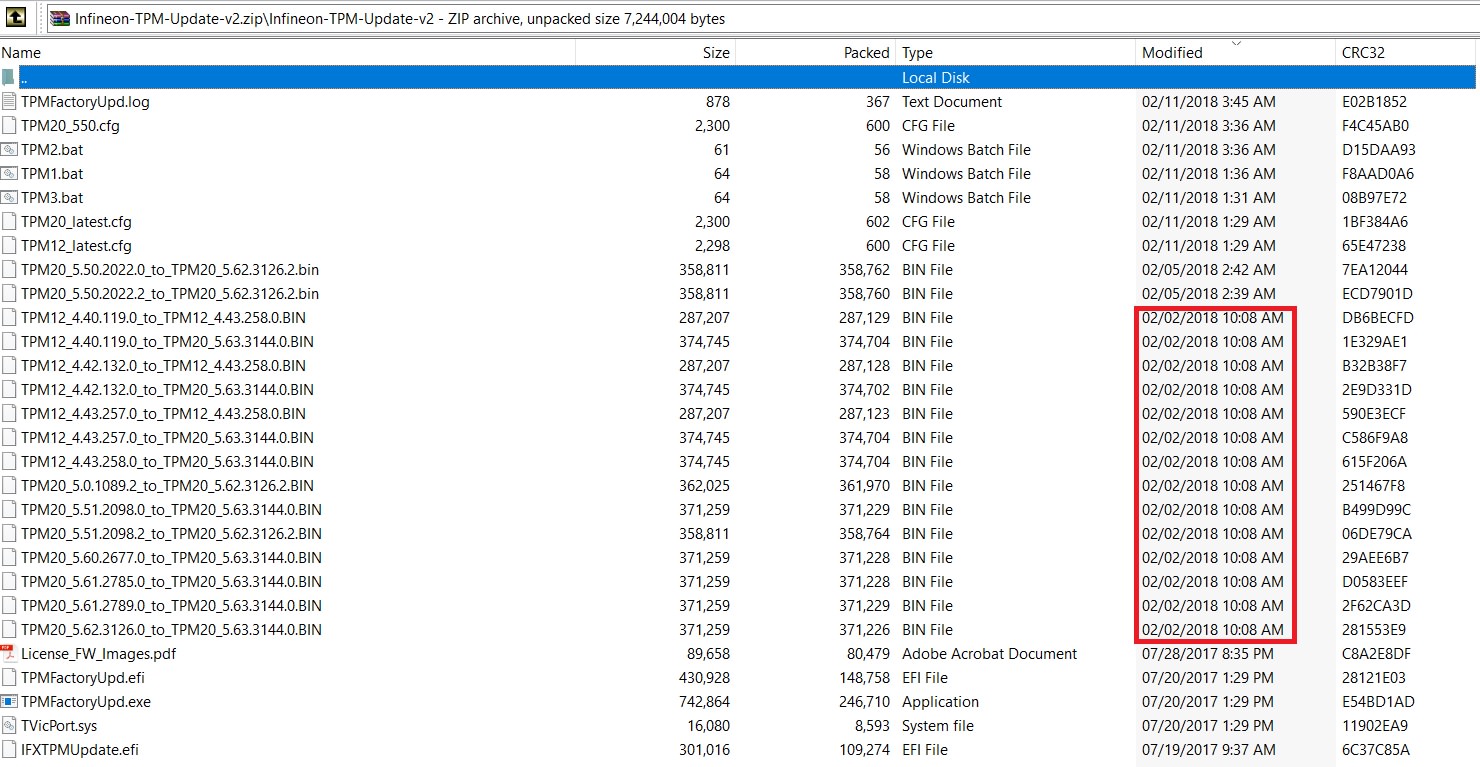Sort by the Name column header
This screenshot has height=767, width=1480.
(x=288, y=53)
